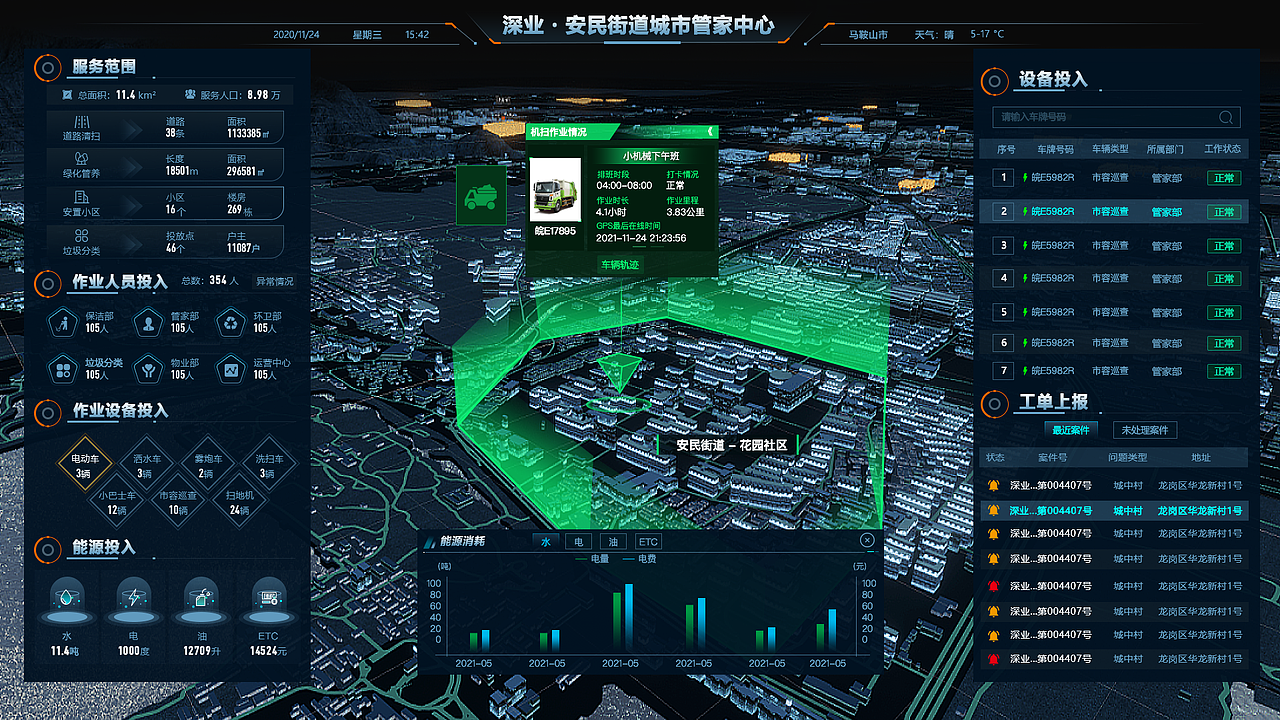Switch to the 油 tab in 能源消耗
Viewport: 1280px width, 720px height.
point(613,541)
